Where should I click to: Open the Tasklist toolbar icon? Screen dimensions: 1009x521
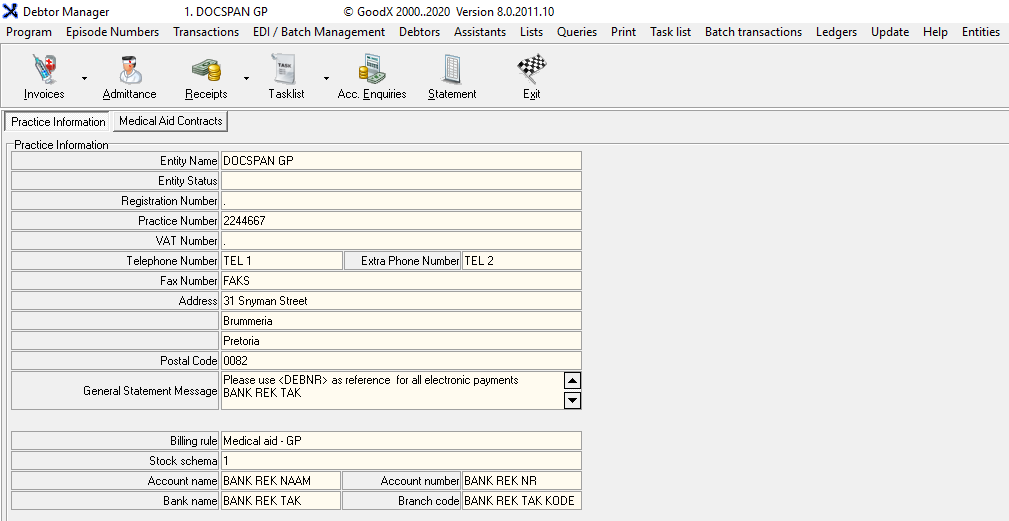286,71
